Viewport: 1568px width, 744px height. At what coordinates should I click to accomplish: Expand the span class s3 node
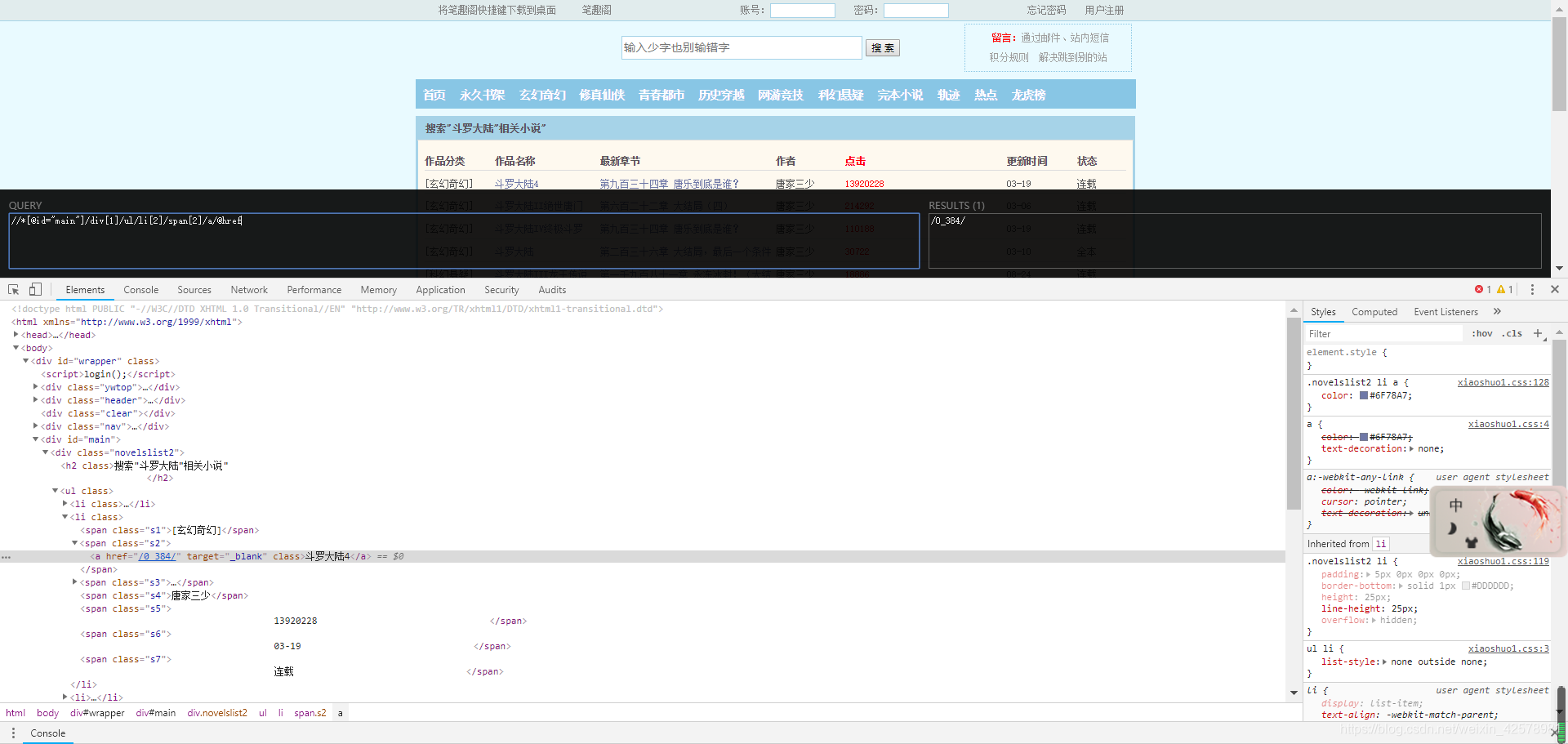coord(74,582)
